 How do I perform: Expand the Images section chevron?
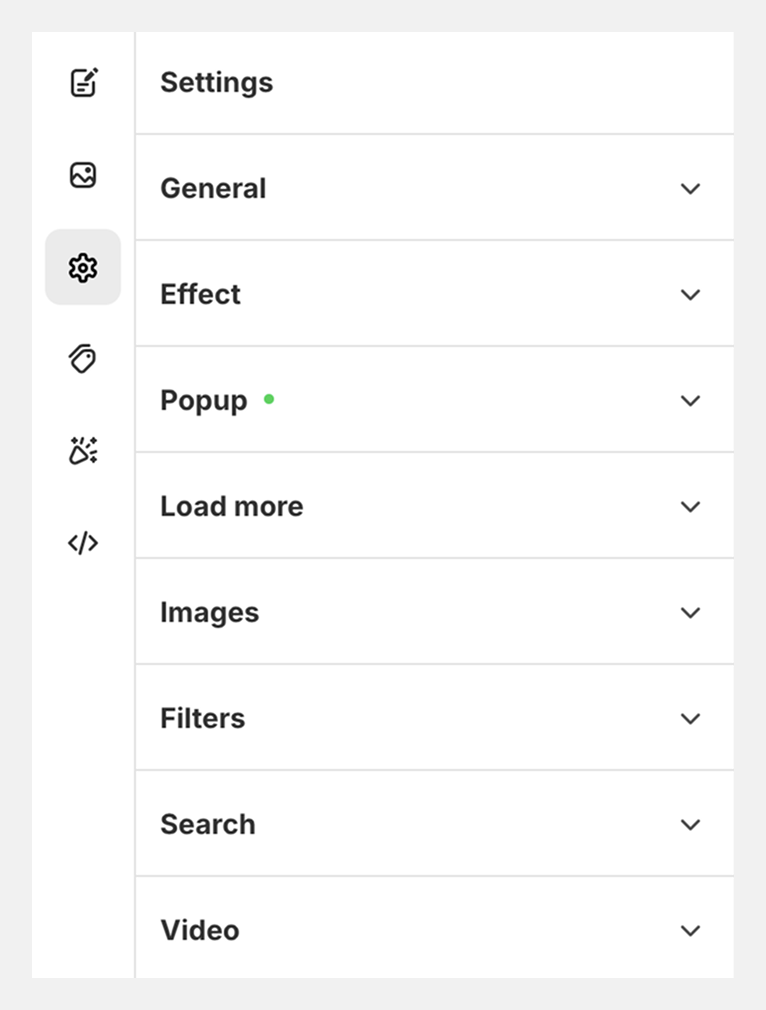[x=690, y=613]
